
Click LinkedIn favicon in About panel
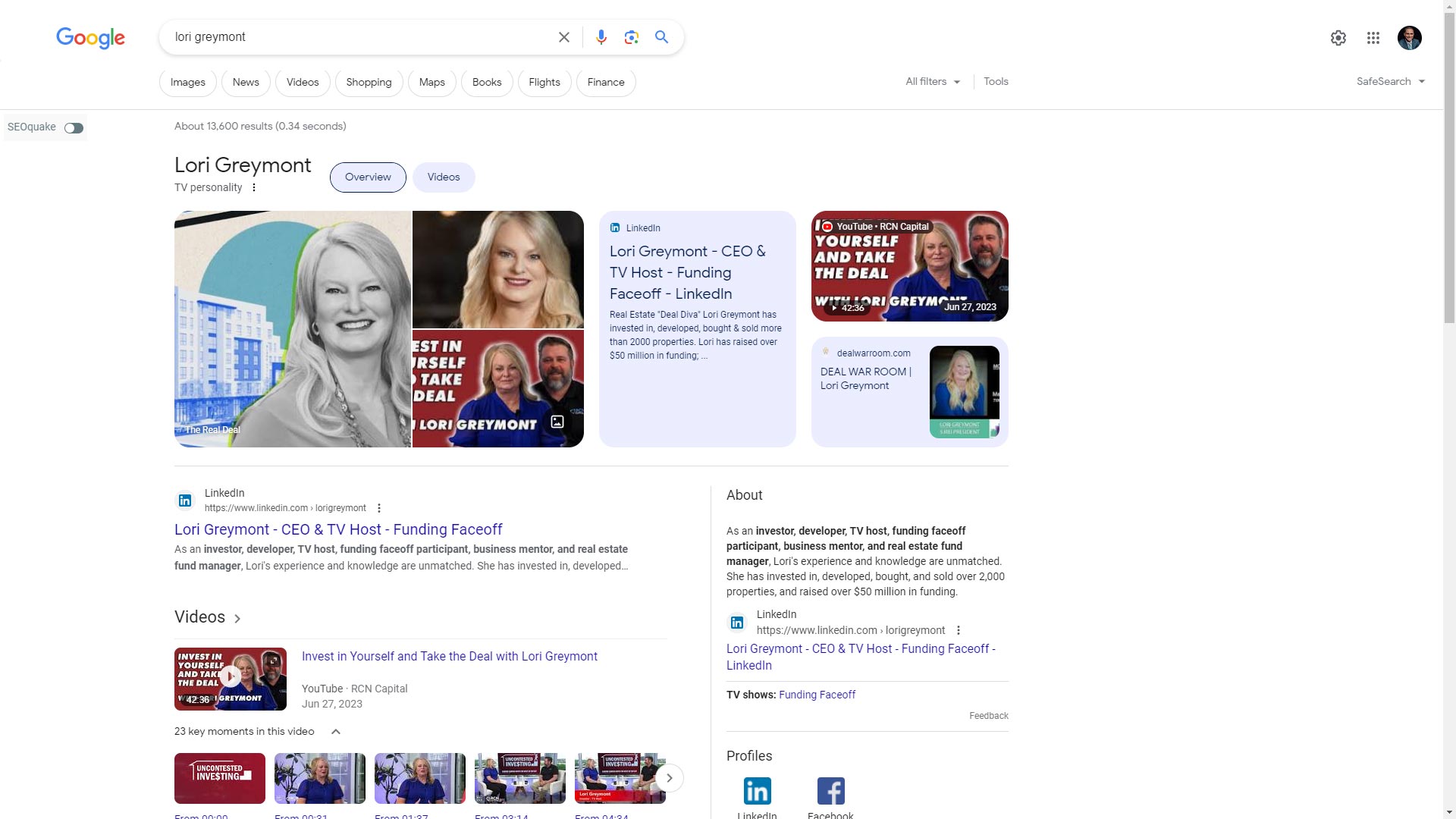pyautogui.click(x=737, y=623)
